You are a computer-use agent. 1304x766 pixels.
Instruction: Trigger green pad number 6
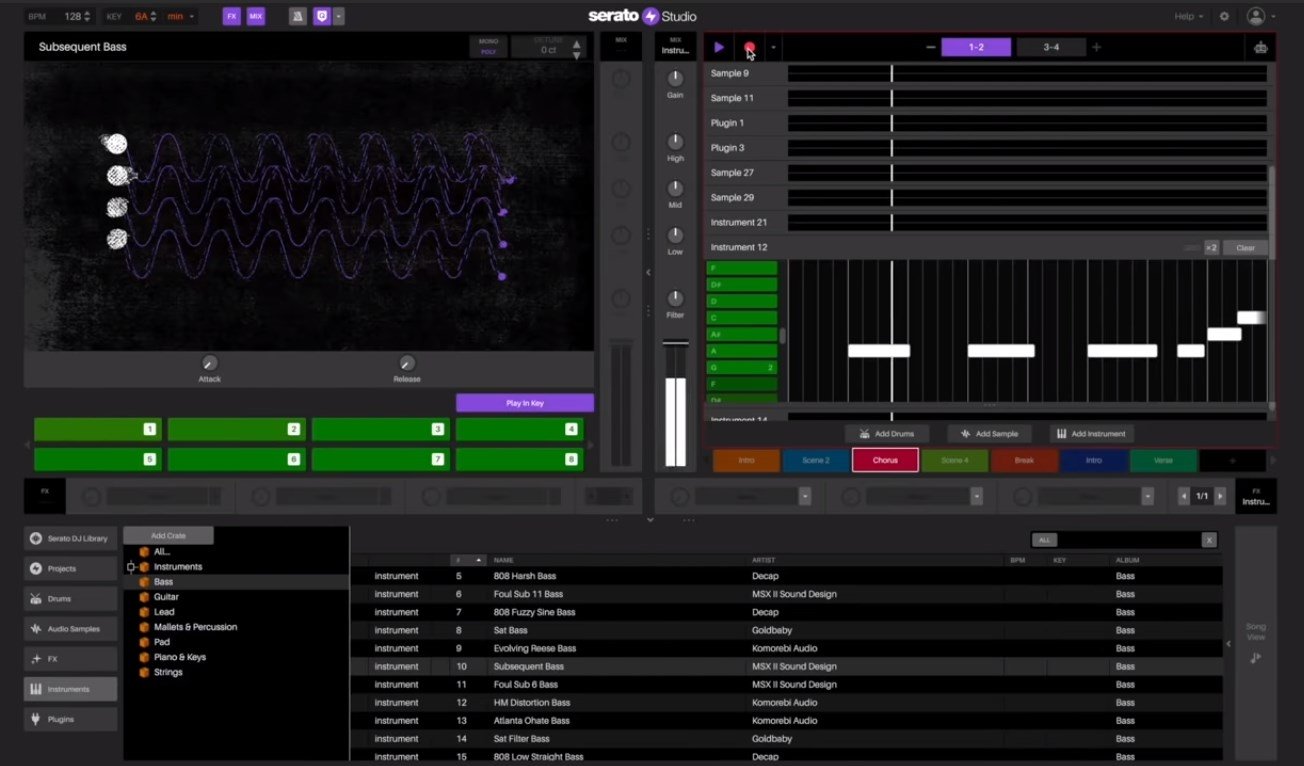[x=236, y=459]
